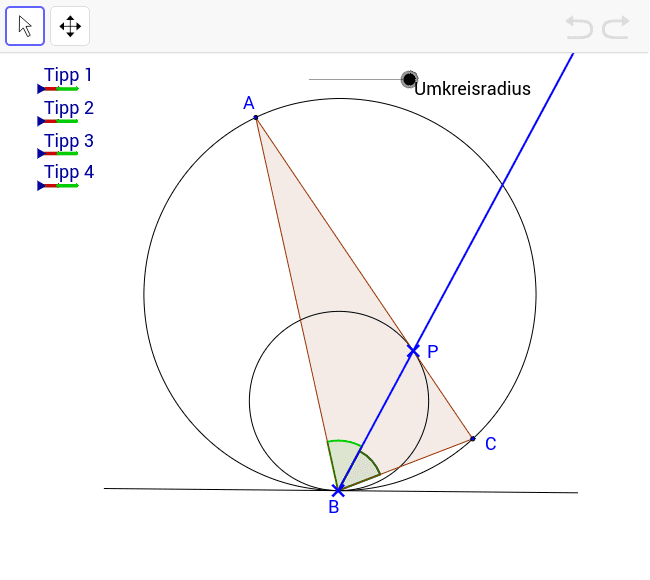
Task: Toggle the Tipp 3 slider
Action: [x=58, y=153]
